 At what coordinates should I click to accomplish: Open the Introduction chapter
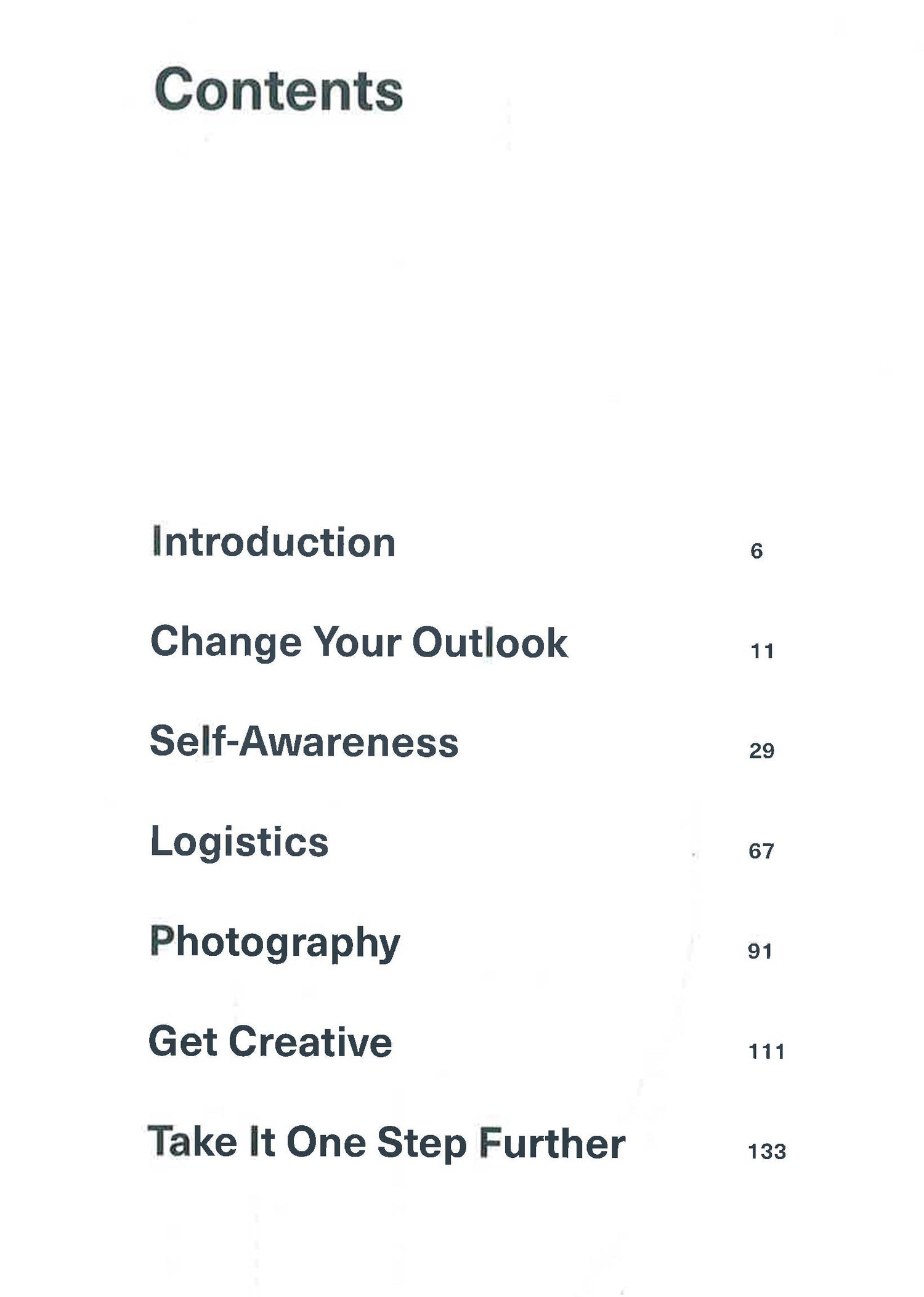pyautogui.click(x=274, y=543)
